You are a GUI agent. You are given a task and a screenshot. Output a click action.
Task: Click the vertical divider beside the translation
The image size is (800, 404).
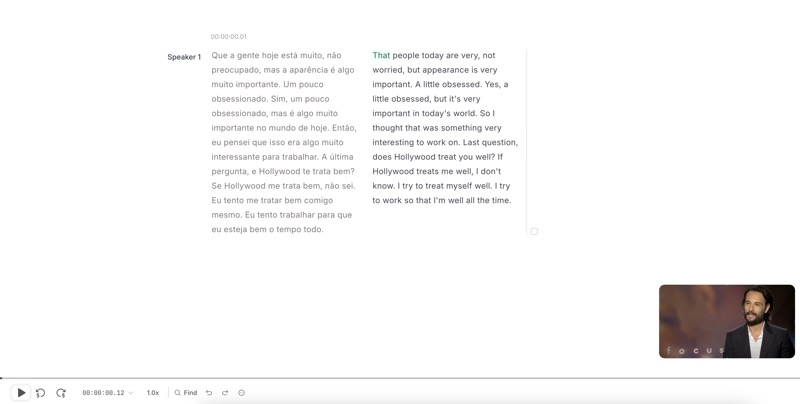(x=526, y=140)
